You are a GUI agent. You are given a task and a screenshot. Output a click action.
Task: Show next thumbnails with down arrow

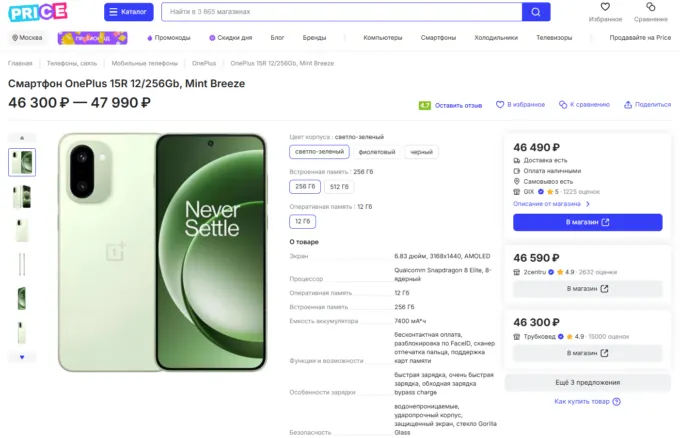tap(22, 357)
